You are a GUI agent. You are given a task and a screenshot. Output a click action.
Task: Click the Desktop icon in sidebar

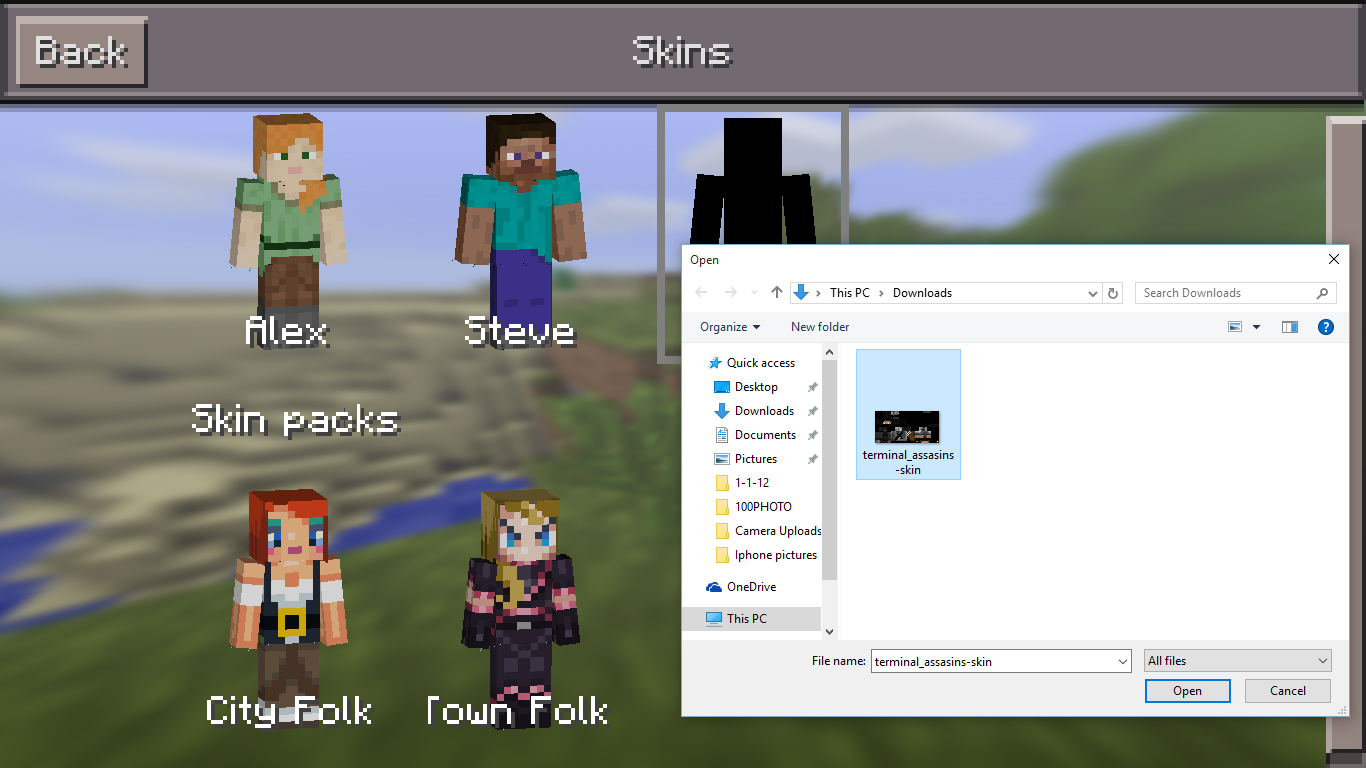coord(722,387)
